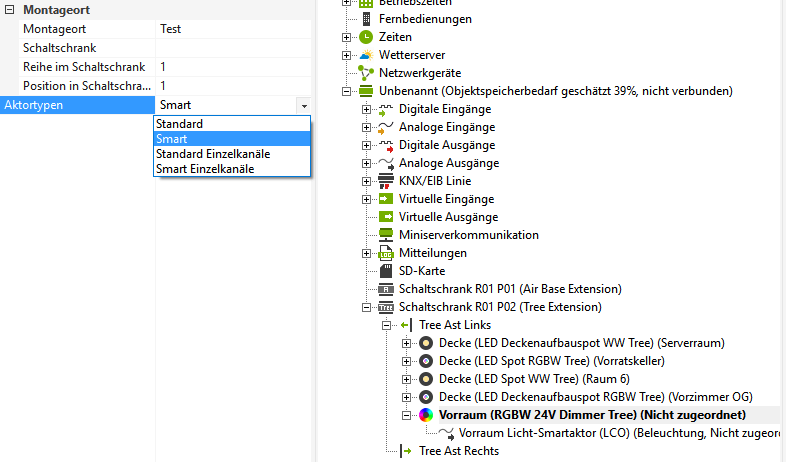Click the KNX/EIB Linie icon
Screen dimensions: 786x462
pos(385,181)
